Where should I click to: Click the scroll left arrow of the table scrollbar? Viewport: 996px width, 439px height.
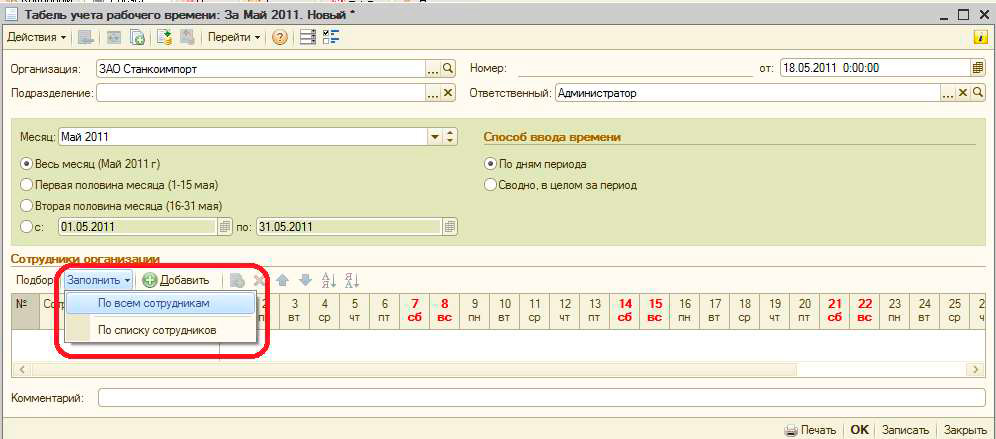[20, 368]
